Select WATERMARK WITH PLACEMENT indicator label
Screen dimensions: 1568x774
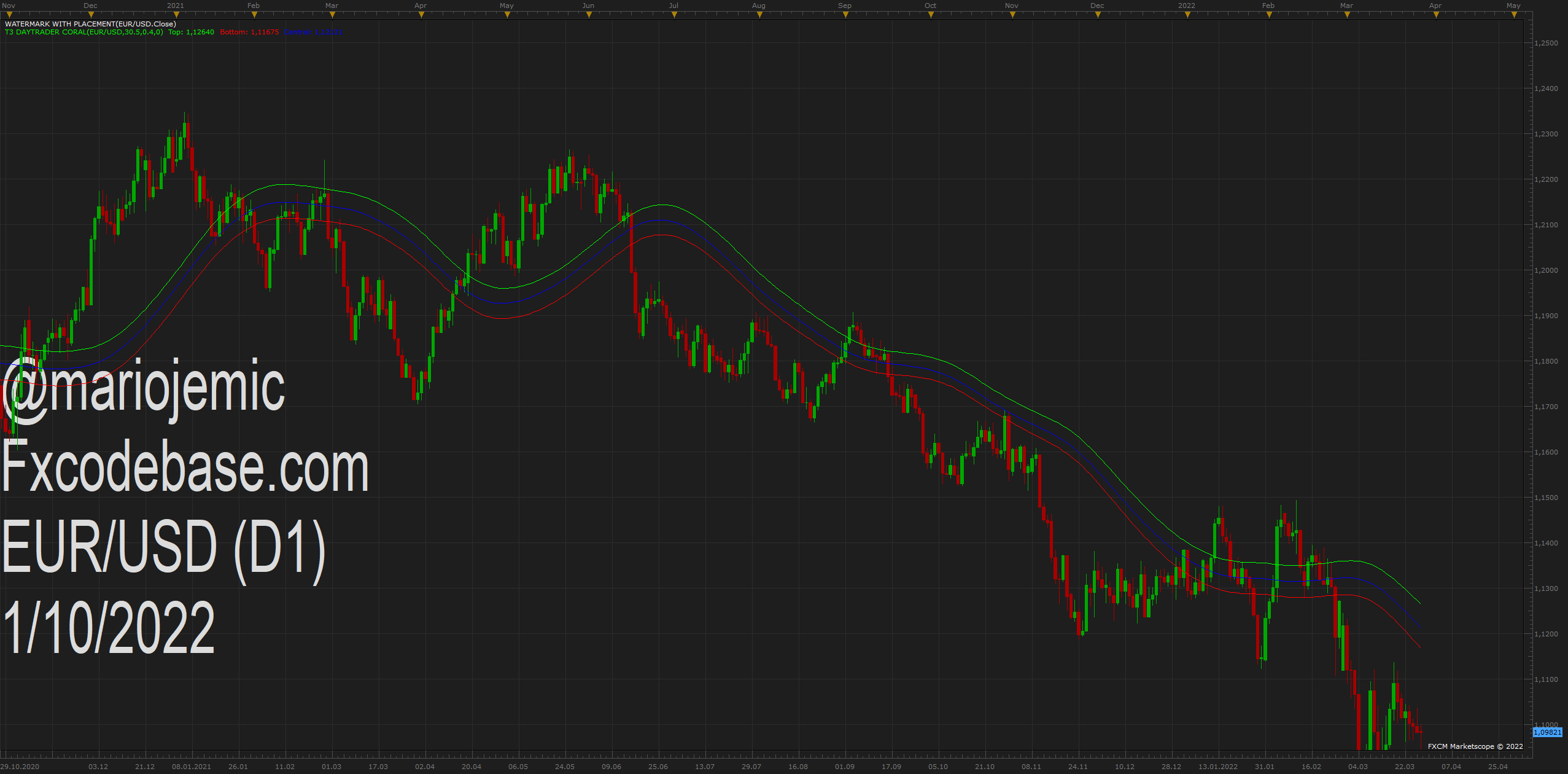pos(90,24)
